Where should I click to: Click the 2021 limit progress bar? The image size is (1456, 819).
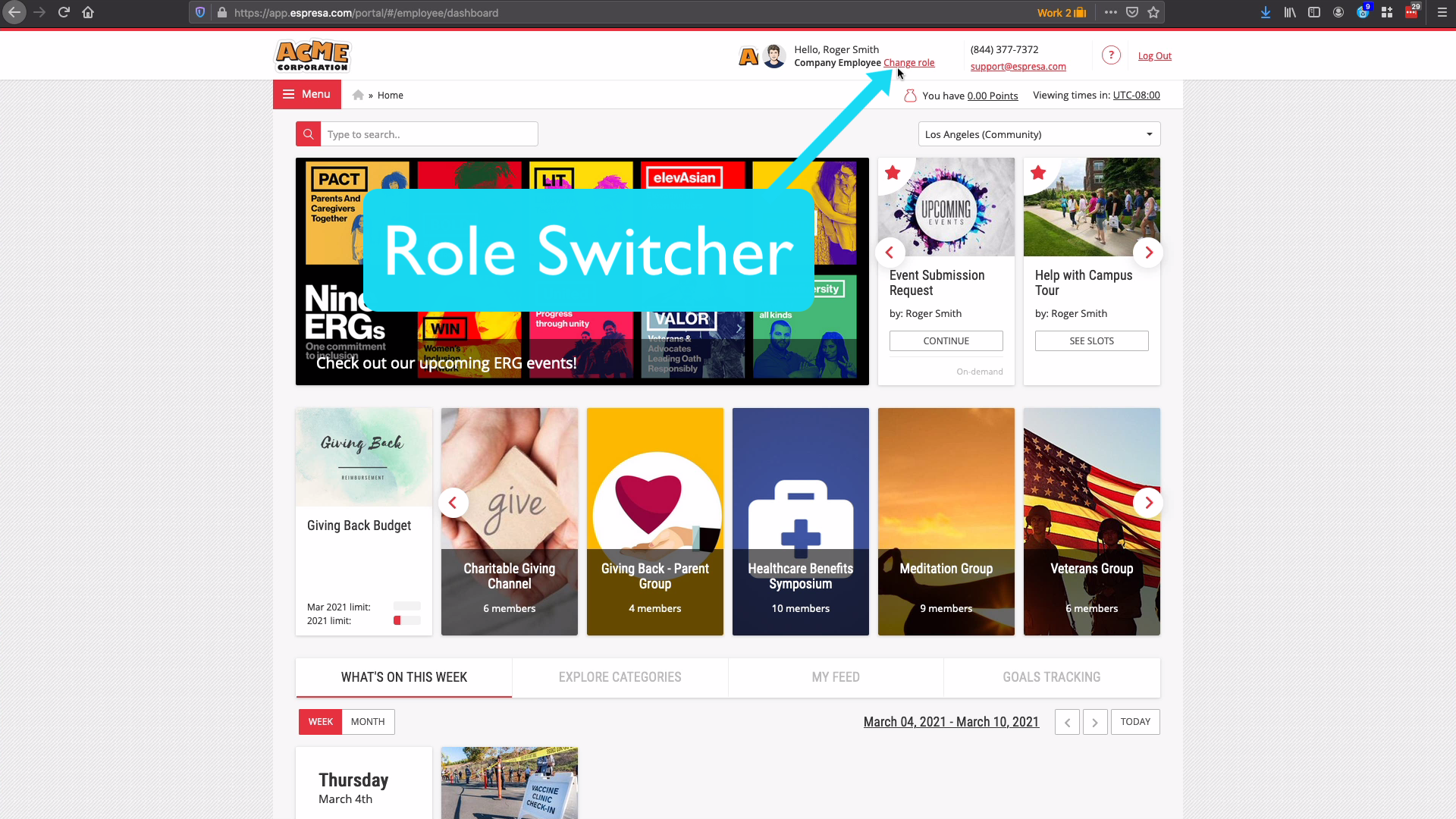tap(407, 620)
